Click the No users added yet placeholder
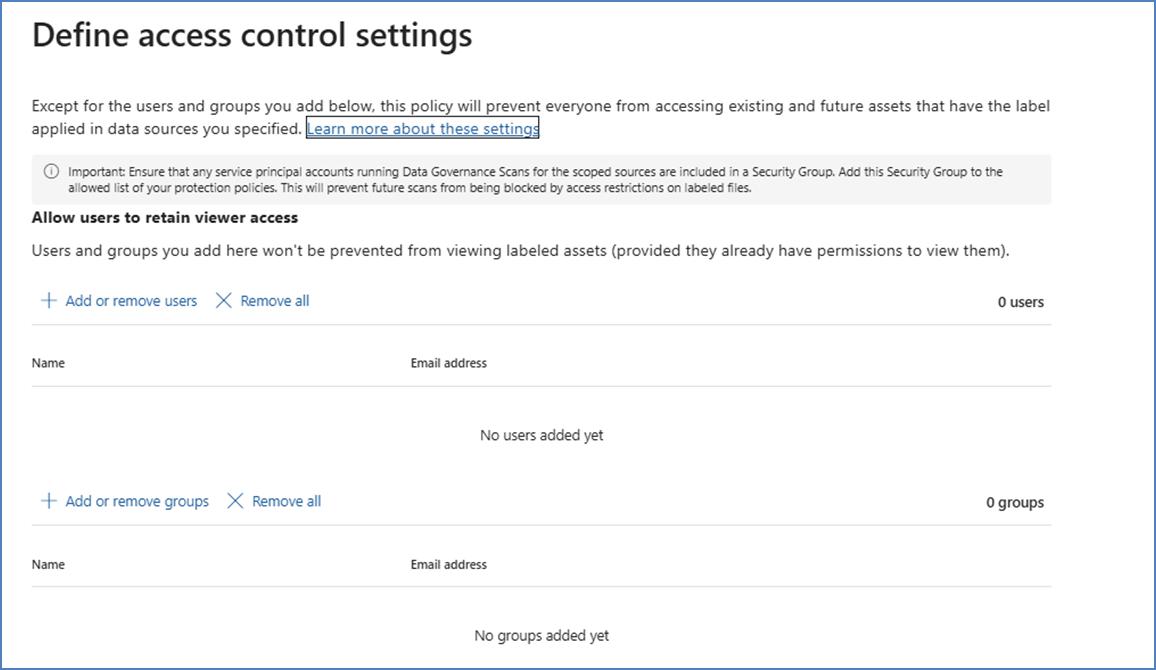This screenshot has height=670, width=1156. click(541, 435)
